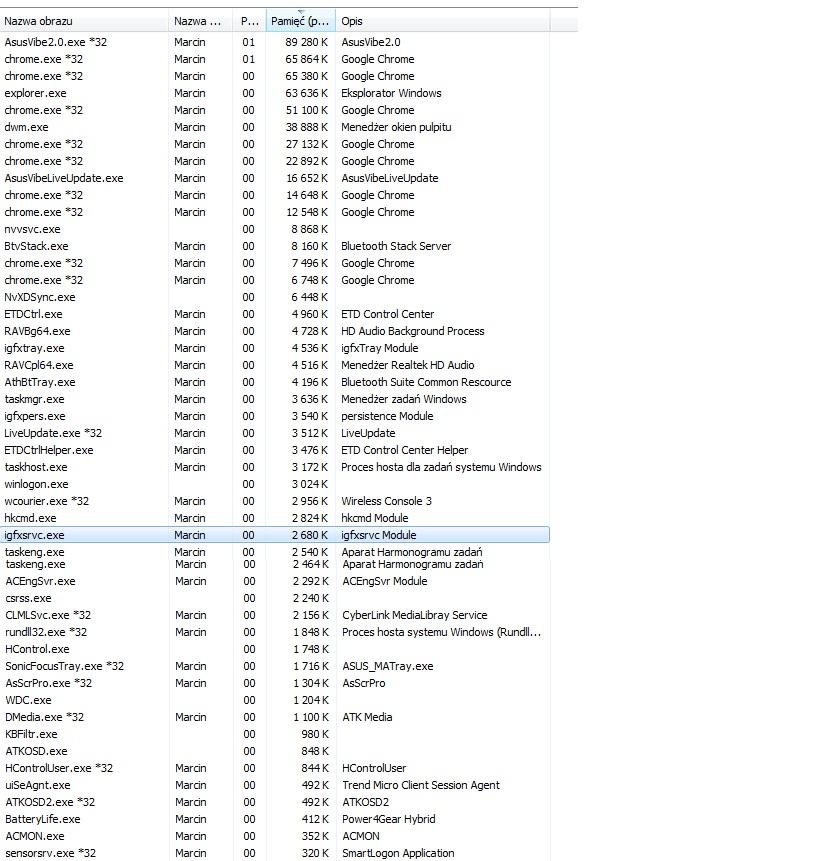Sort processes by the 'P...' CPU column header
This screenshot has height=861, width=819.
(250, 21)
